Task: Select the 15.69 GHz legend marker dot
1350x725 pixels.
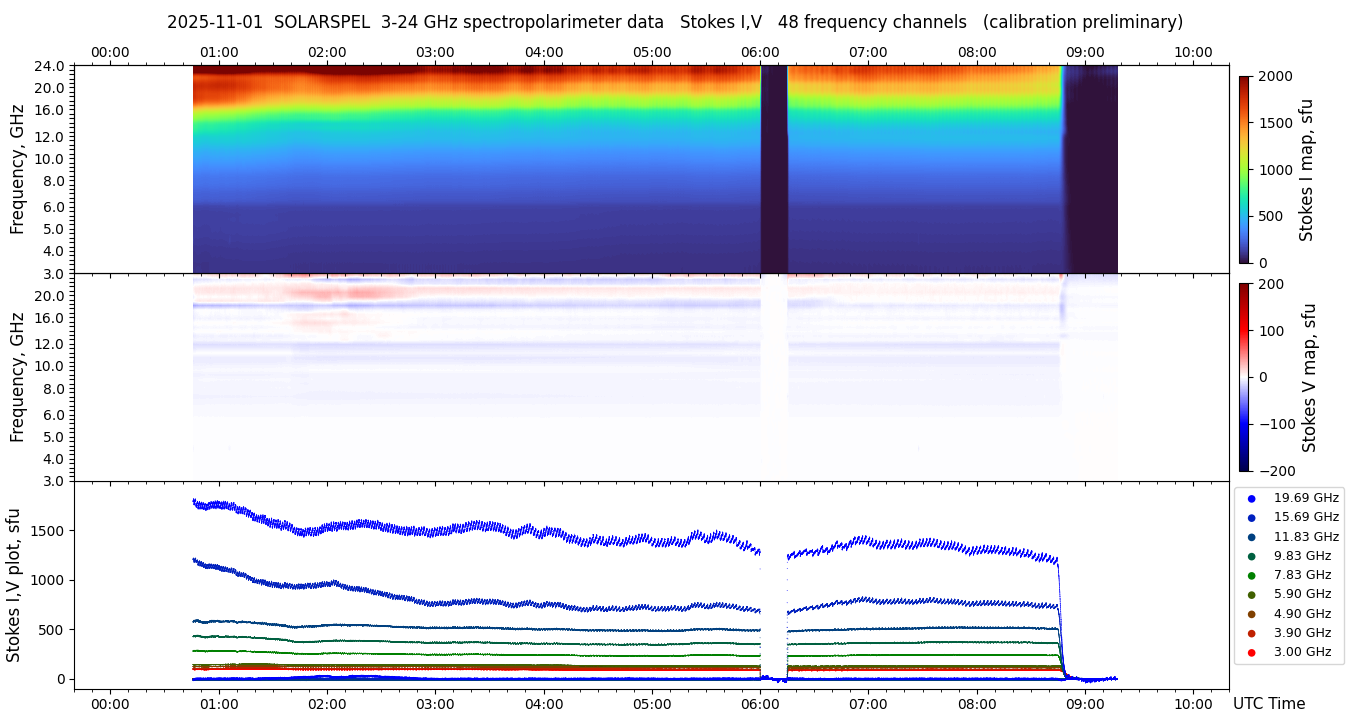Action: coord(1251,517)
